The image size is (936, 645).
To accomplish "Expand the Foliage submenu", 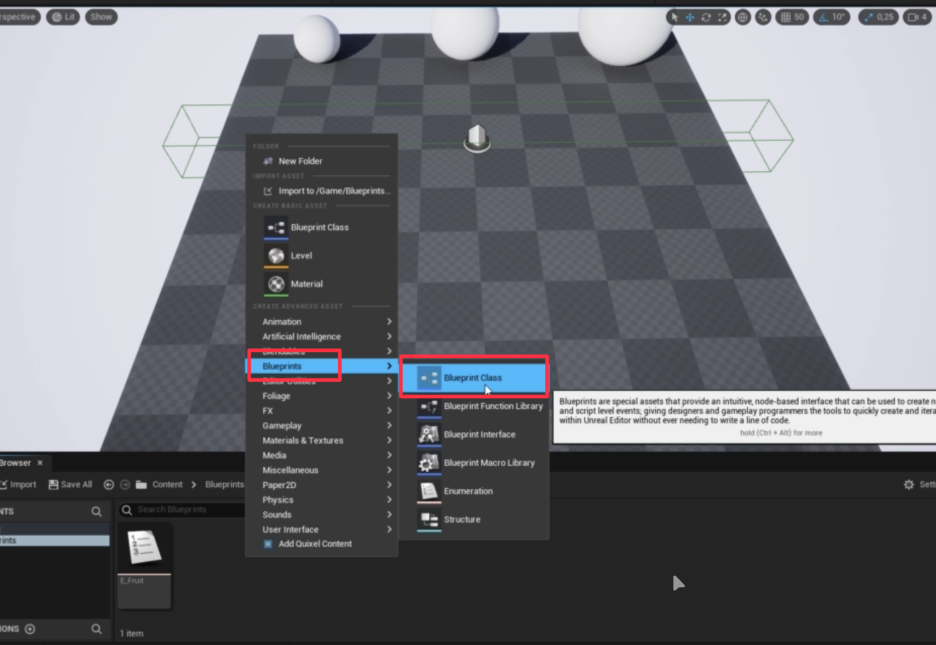I will [x=322, y=396].
